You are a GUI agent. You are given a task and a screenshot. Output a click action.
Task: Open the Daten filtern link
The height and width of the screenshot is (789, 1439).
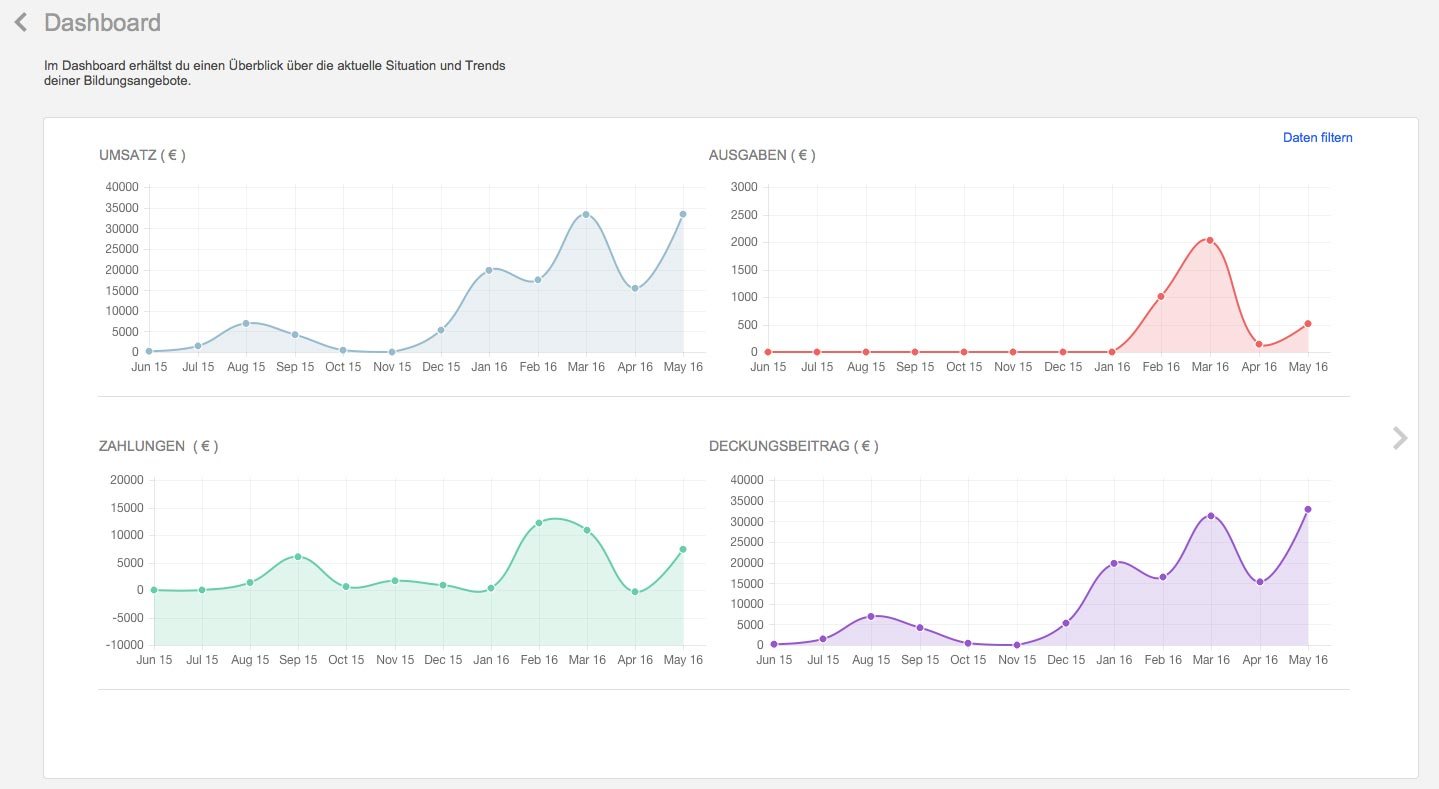(x=1317, y=138)
